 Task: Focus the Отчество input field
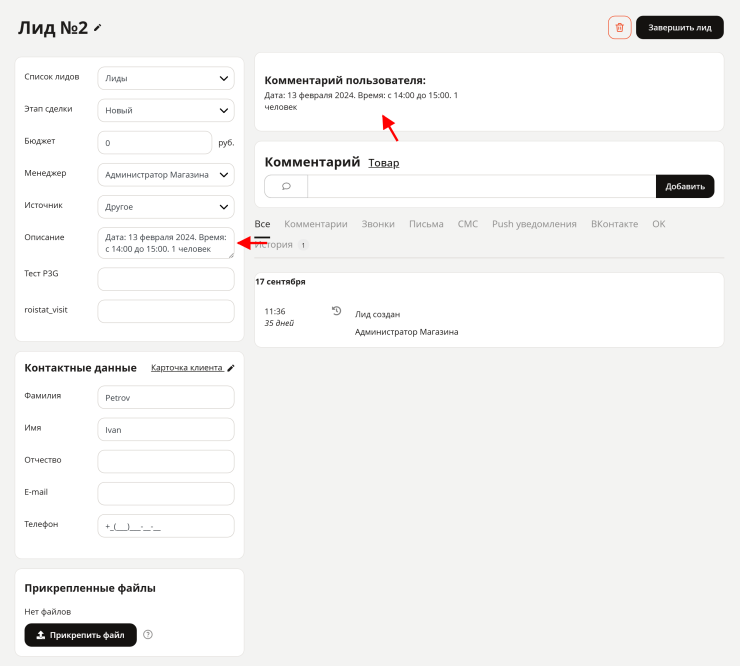coord(166,462)
